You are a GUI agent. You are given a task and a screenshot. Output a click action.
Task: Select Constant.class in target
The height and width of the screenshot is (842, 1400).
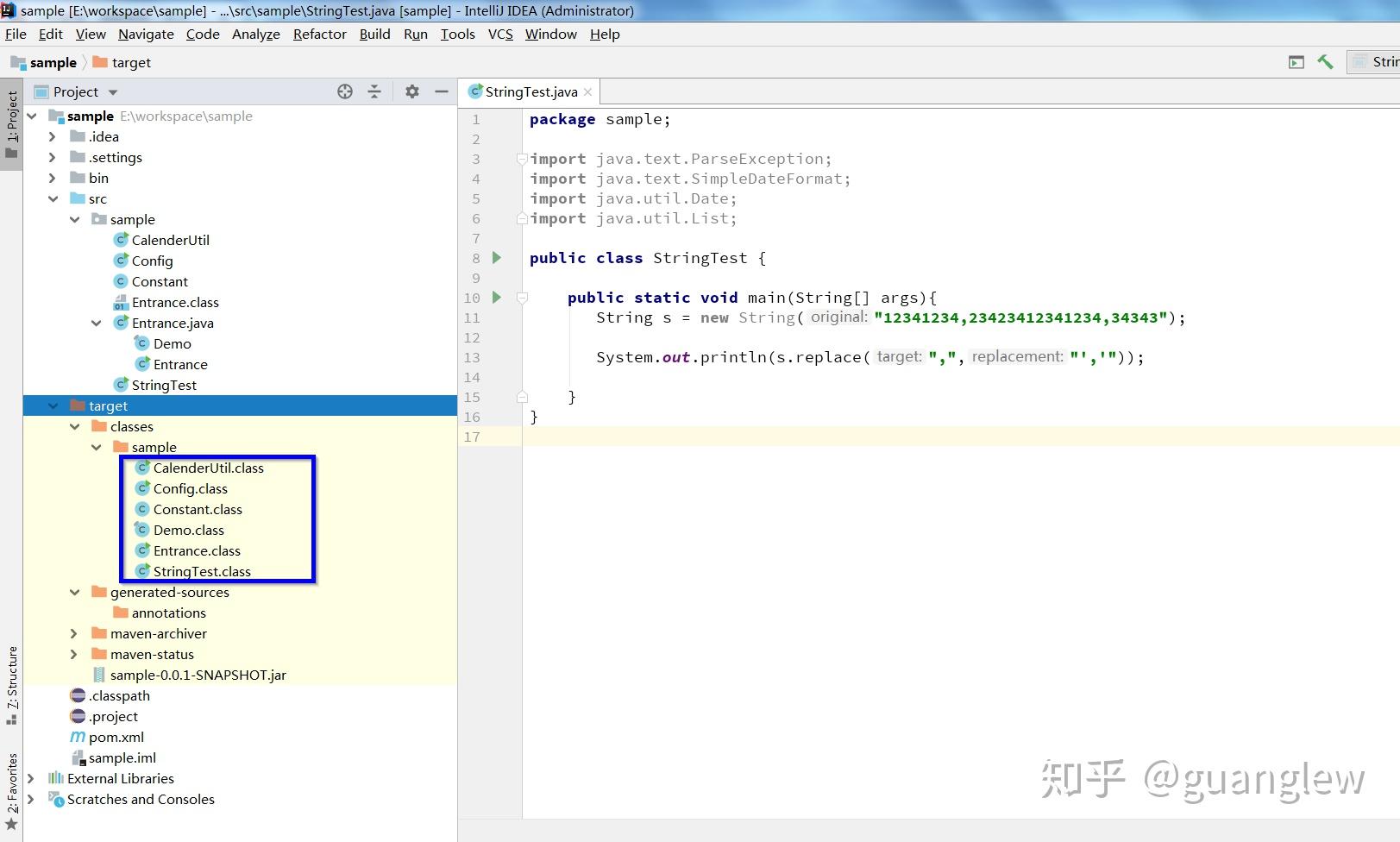pyautogui.click(x=198, y=509)
